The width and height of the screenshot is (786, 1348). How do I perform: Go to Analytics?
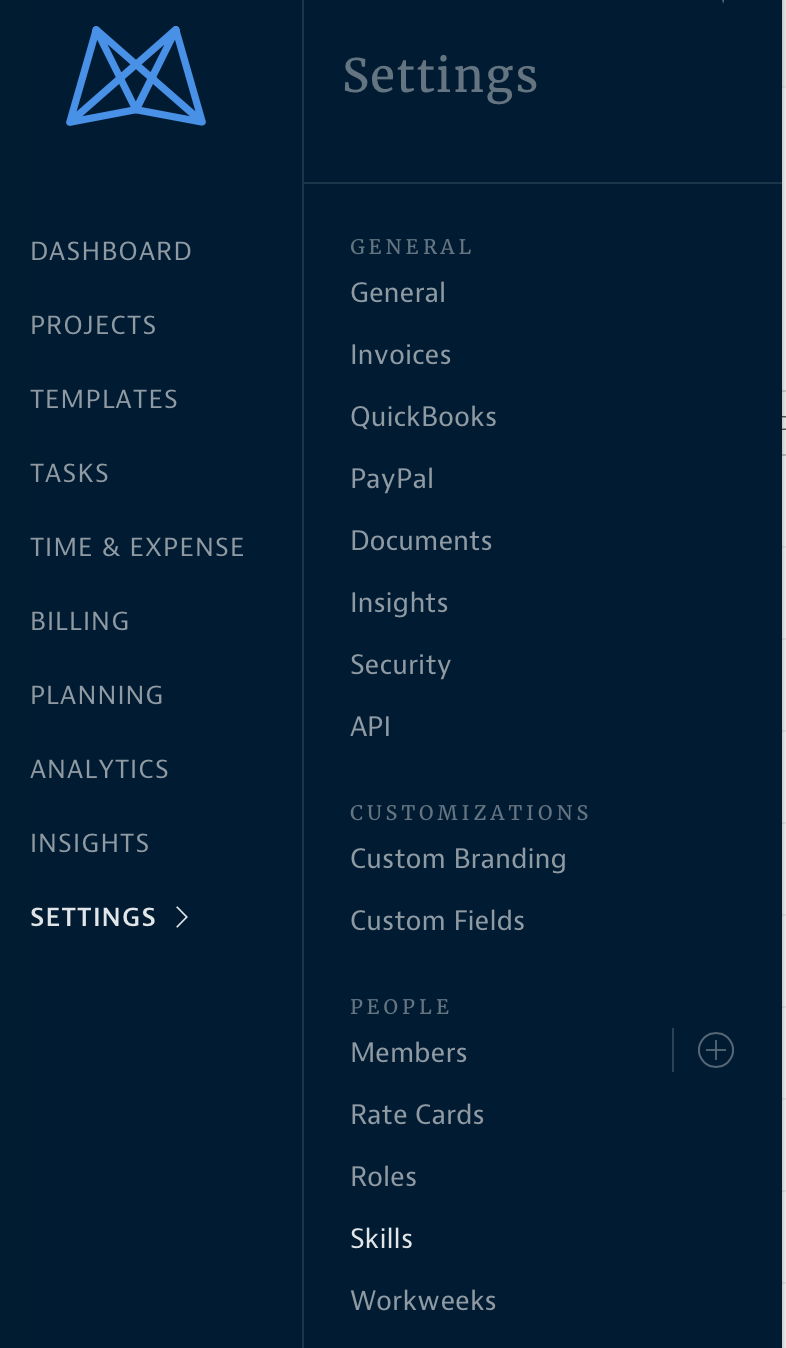tap(99, 769)
